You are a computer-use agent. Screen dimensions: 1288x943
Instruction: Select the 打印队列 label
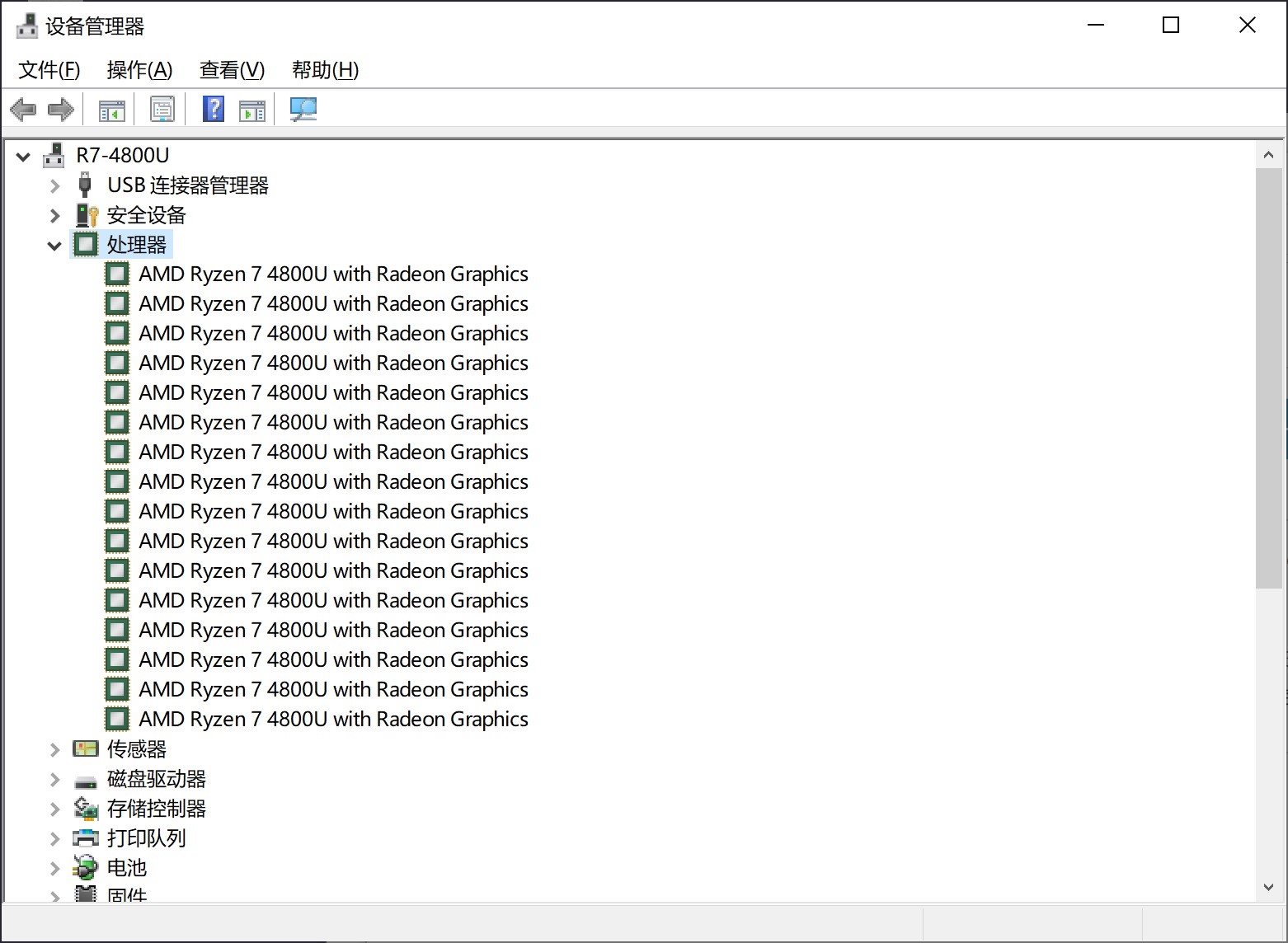(147, 838)
